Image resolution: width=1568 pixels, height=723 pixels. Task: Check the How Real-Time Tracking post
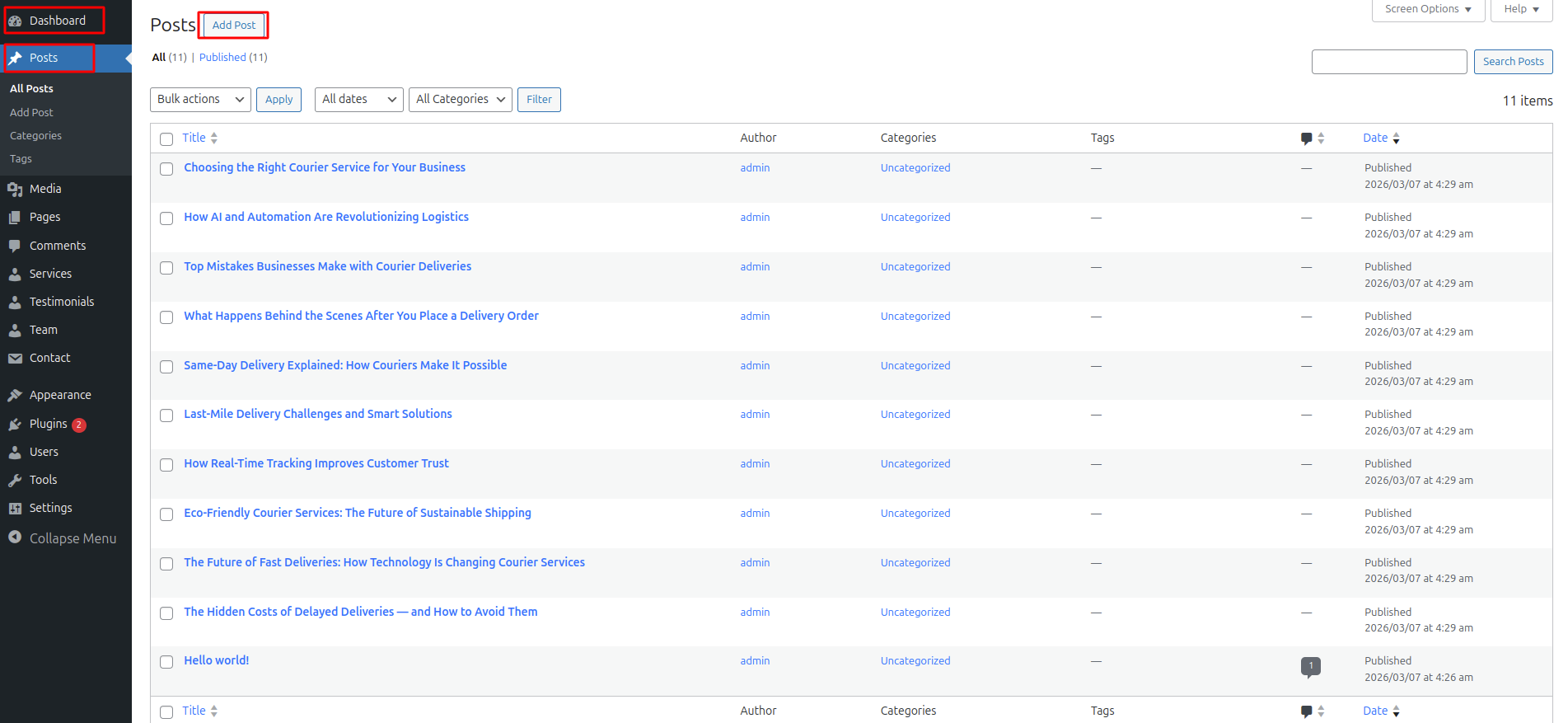point(166,465)
